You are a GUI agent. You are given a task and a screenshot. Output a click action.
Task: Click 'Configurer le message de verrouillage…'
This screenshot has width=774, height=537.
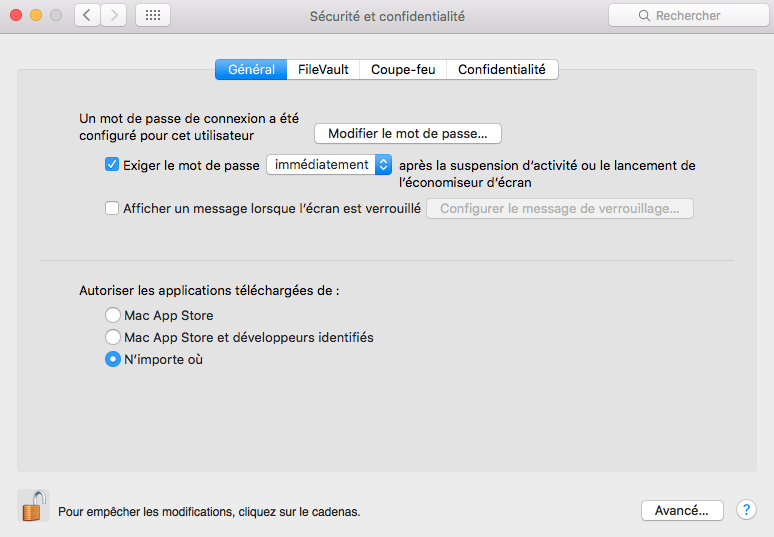[x=560, y=209]
